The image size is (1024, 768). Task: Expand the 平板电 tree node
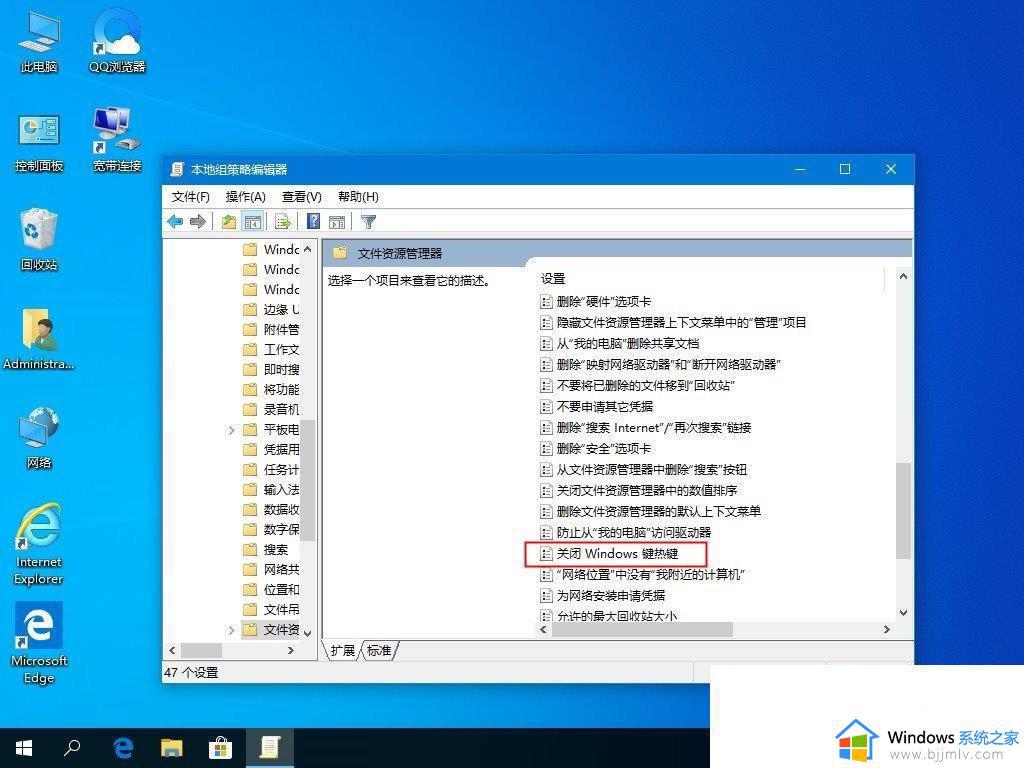coord(231,430)
